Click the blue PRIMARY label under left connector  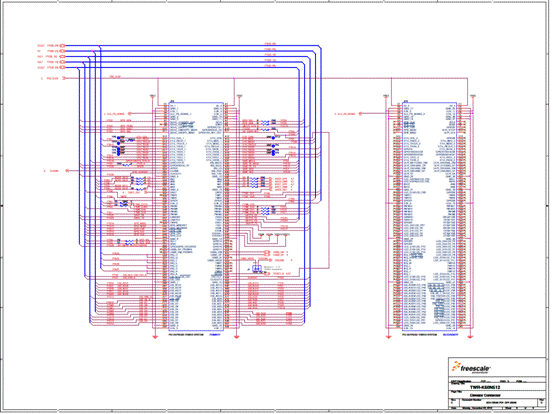(215, 334)
